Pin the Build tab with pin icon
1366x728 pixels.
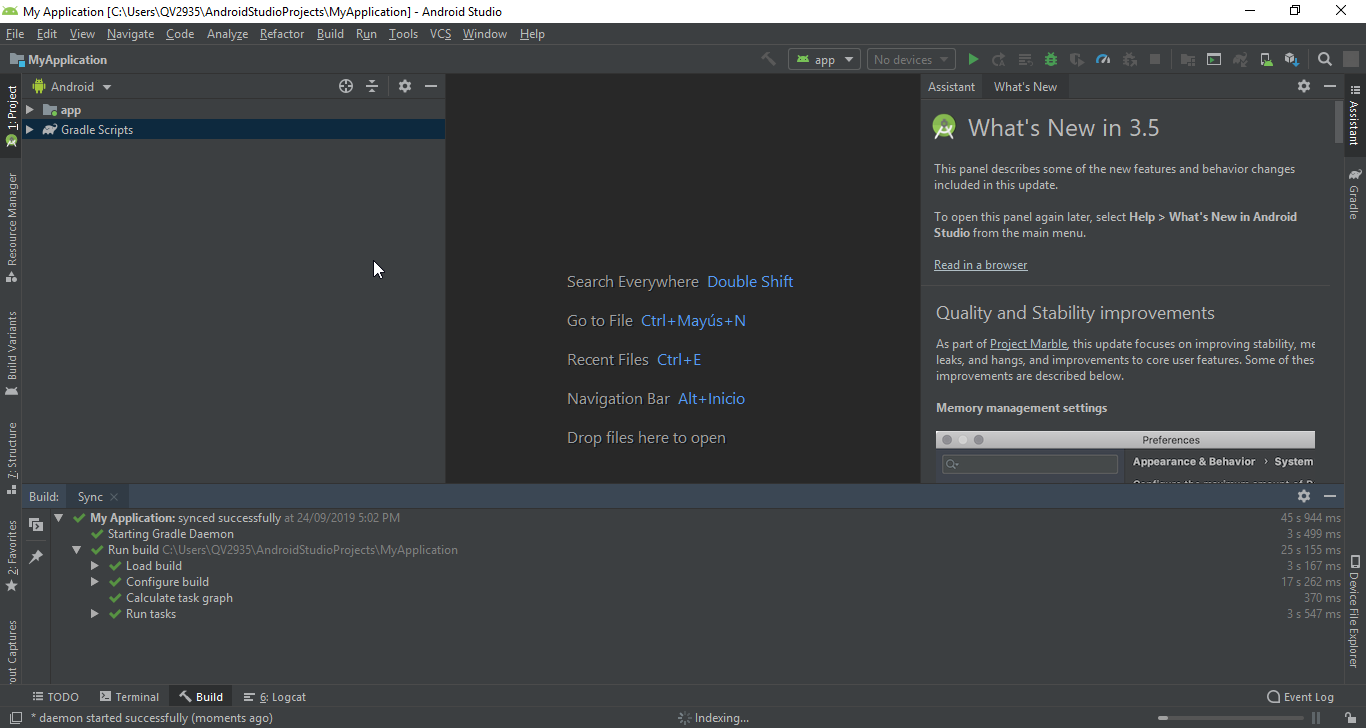(x=36, y=557)
